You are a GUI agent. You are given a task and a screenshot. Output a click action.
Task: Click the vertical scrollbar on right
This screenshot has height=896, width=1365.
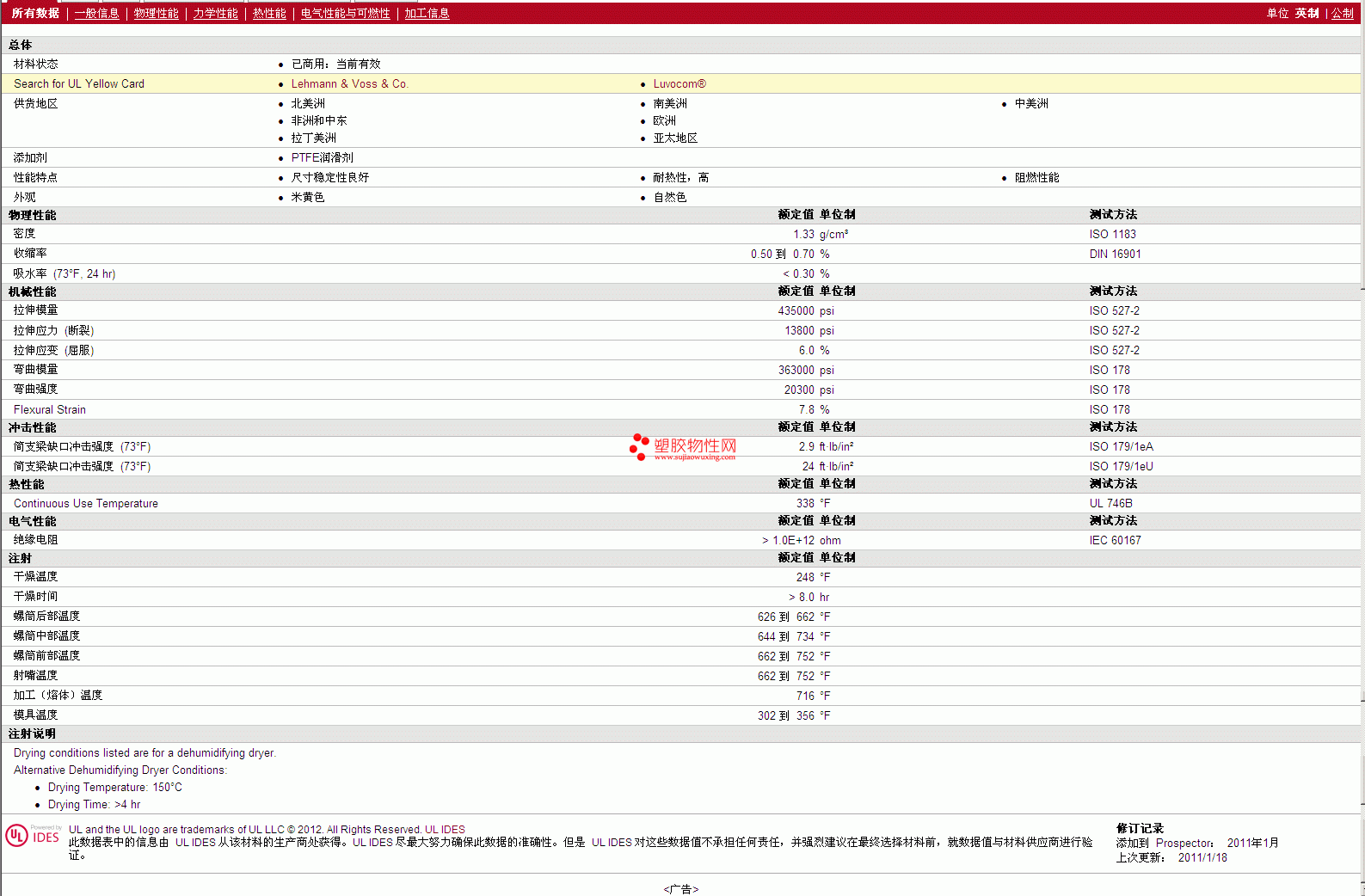pos(1362,448)
